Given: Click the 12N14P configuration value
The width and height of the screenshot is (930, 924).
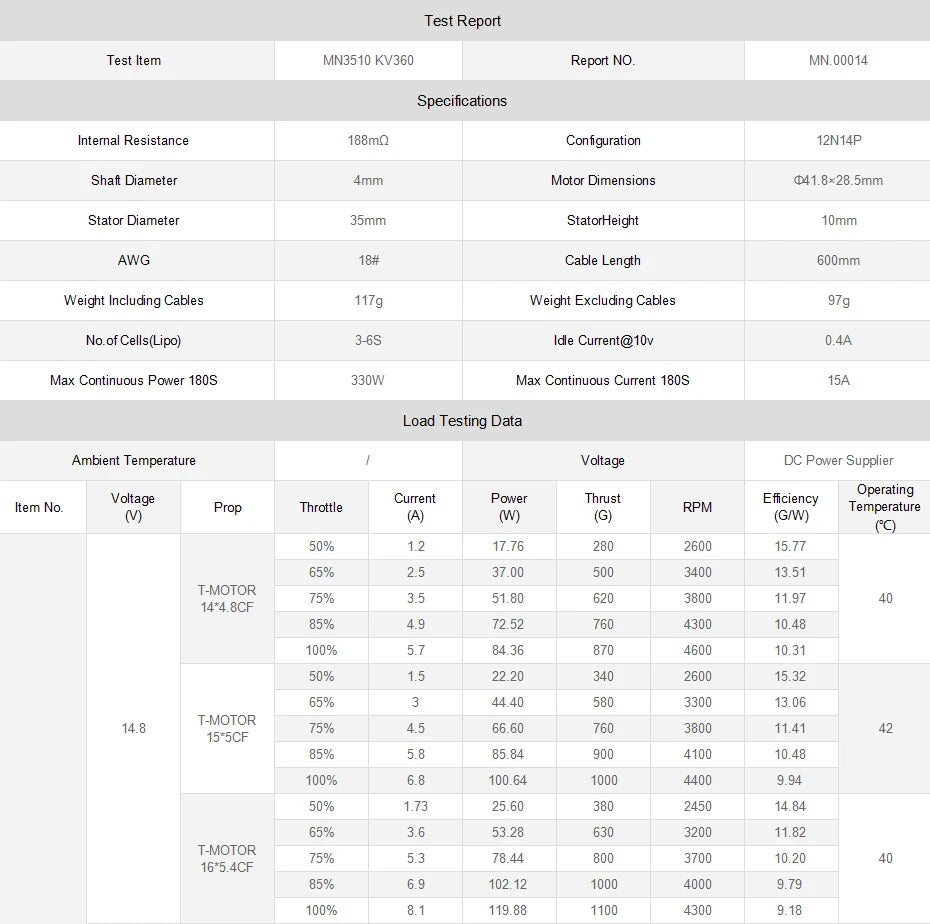Looking at the screenshot, I should (838, 141).
